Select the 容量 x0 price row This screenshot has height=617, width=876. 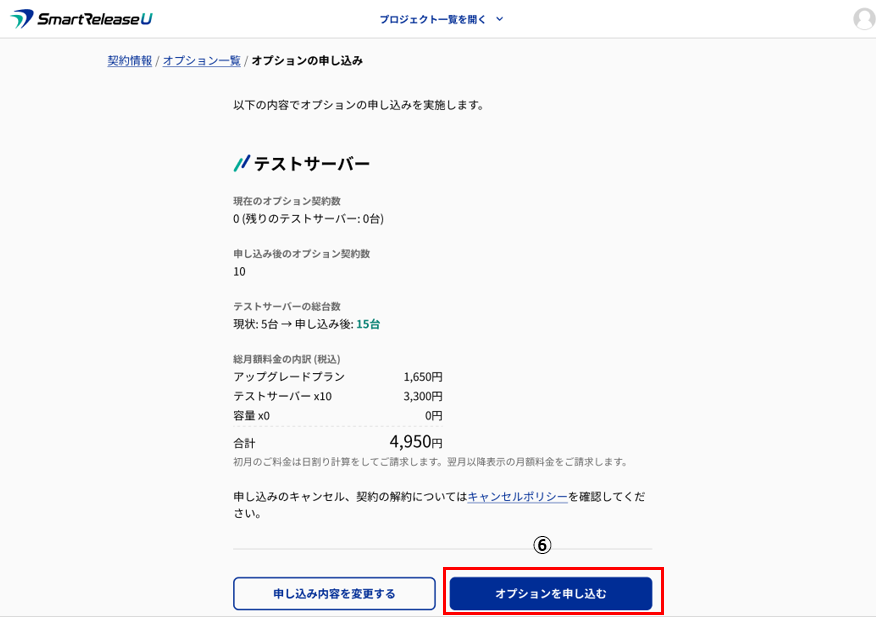(337, 415)
